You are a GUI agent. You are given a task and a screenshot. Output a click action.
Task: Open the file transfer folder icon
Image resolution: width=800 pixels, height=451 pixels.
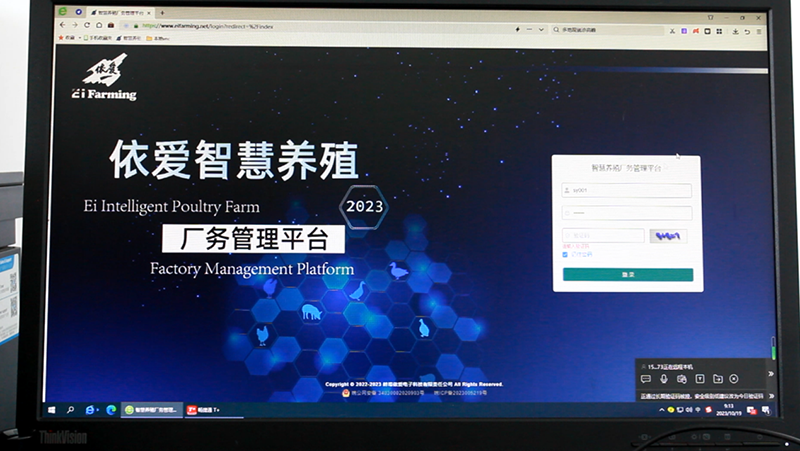(x=718, y=379)
